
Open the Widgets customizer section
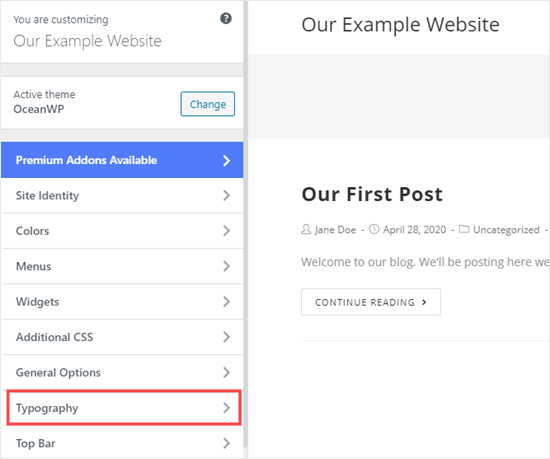pyautogui.click(x=122, y=302)
